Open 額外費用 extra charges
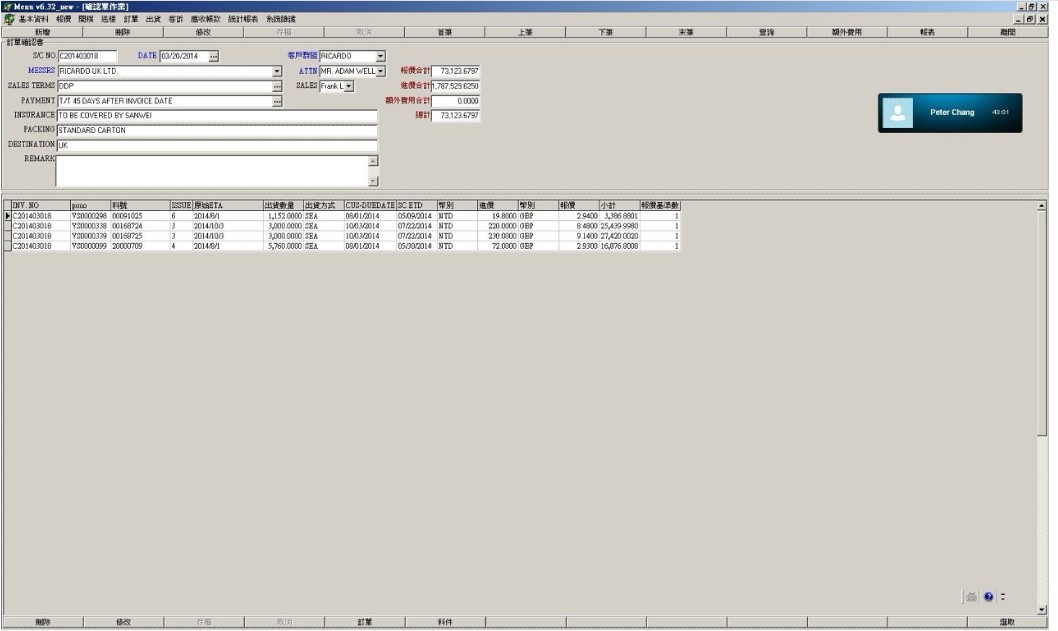Viewport: 1058px width, 631px height. (x=847, y=32)
